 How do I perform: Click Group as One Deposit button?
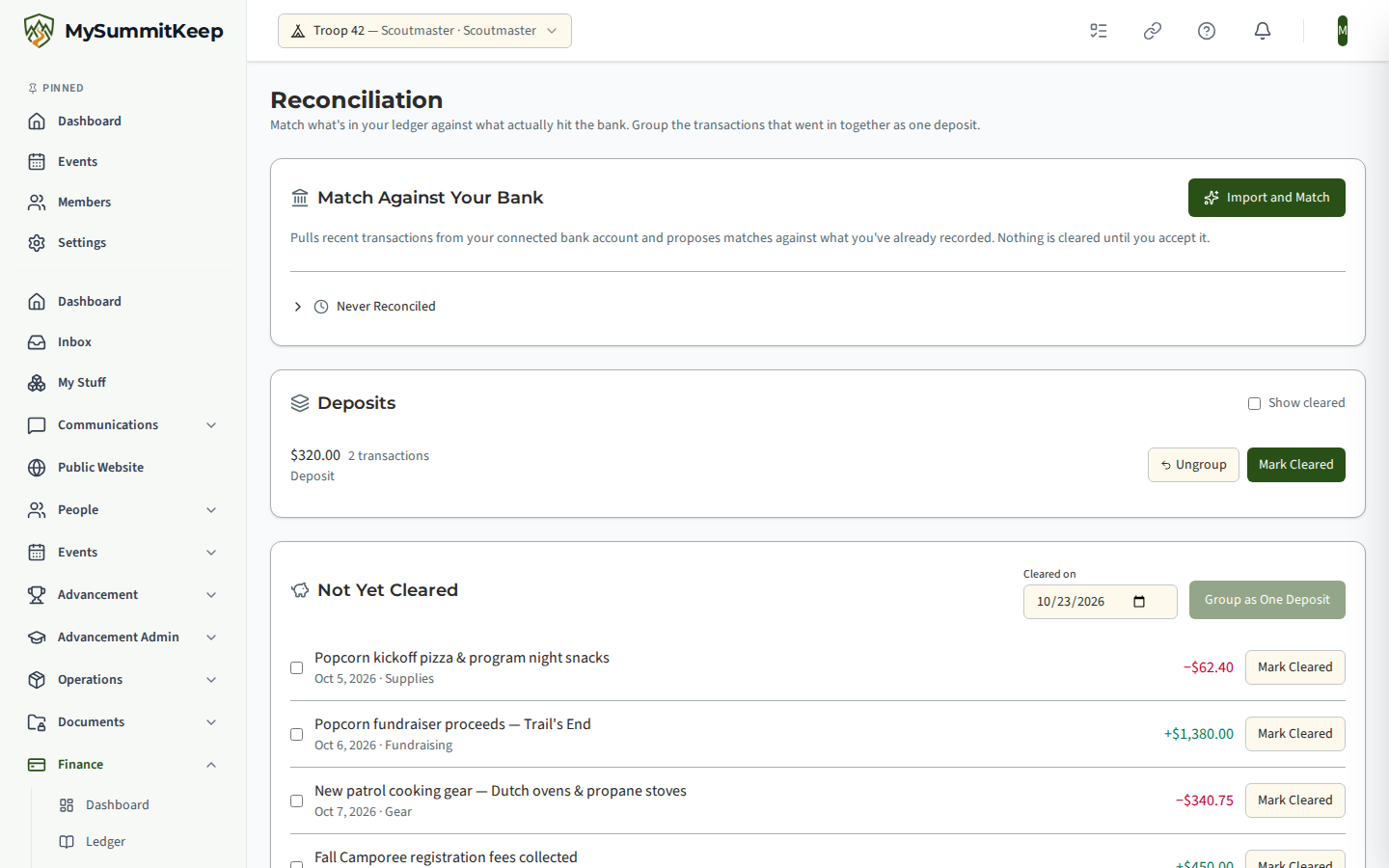tap(1266, 600)
